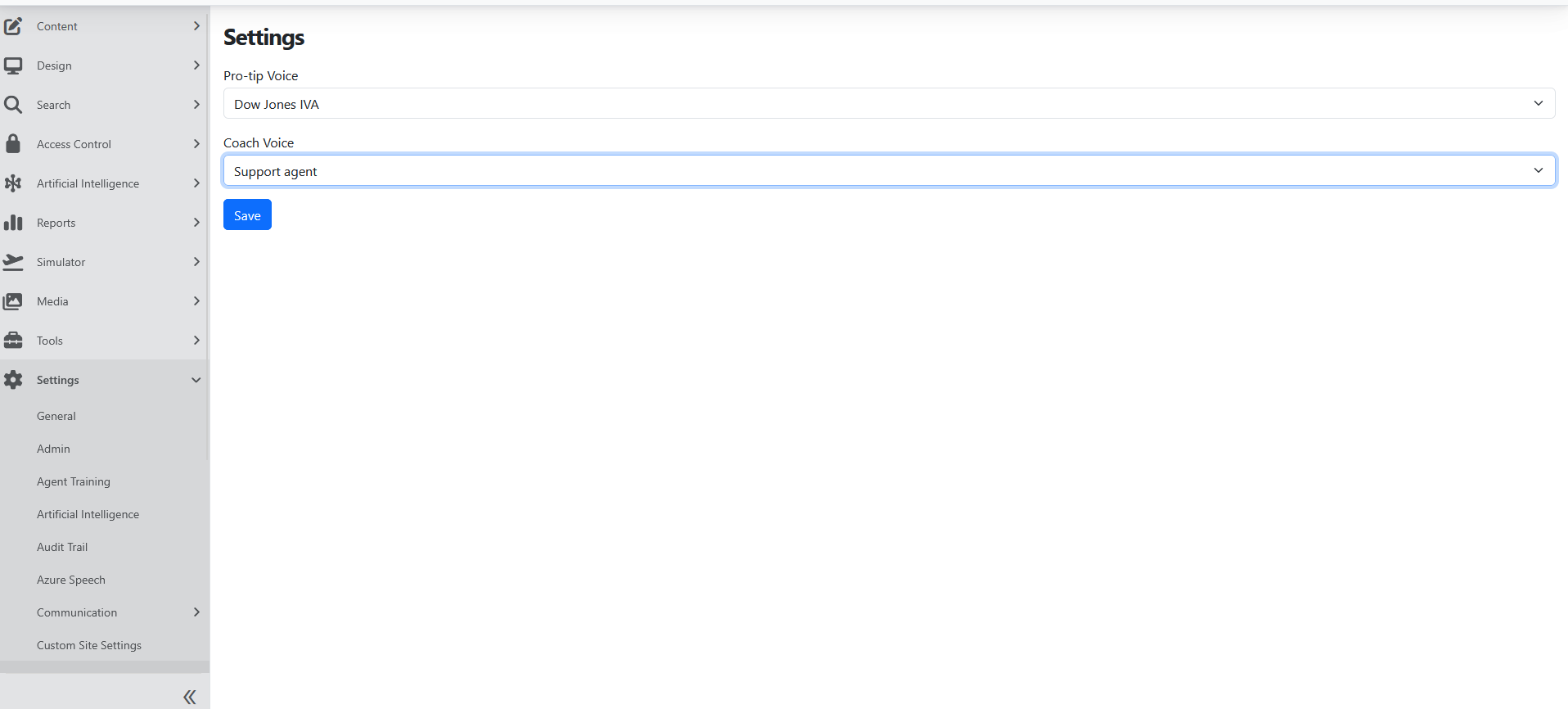Click the Content pencil-edit icon
This screenshot has width=1568, height=709.
(13, 26)
